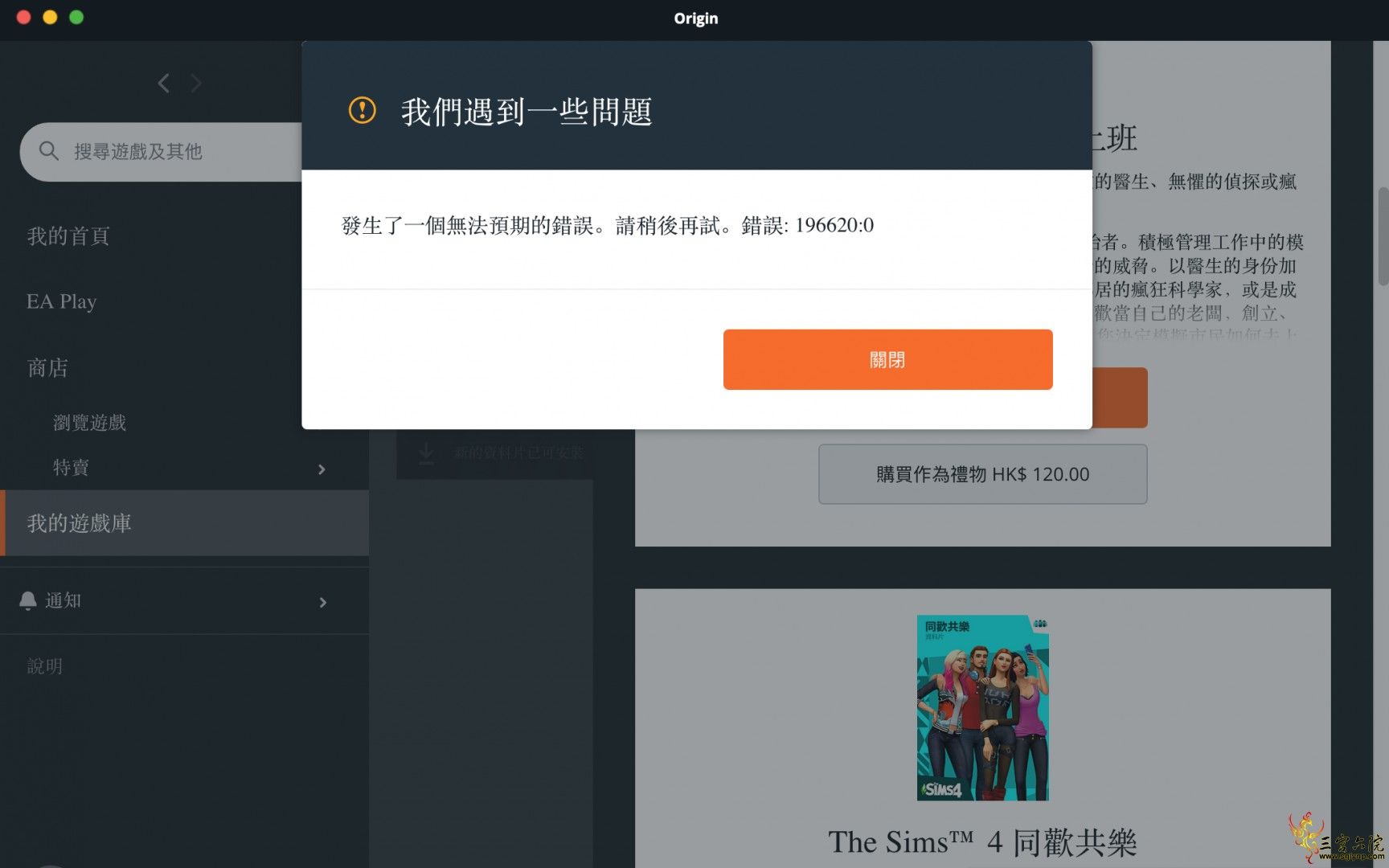Click the search magnifier icon
Viewport: 1389px width, 868px height.
(x=48, y=151)
